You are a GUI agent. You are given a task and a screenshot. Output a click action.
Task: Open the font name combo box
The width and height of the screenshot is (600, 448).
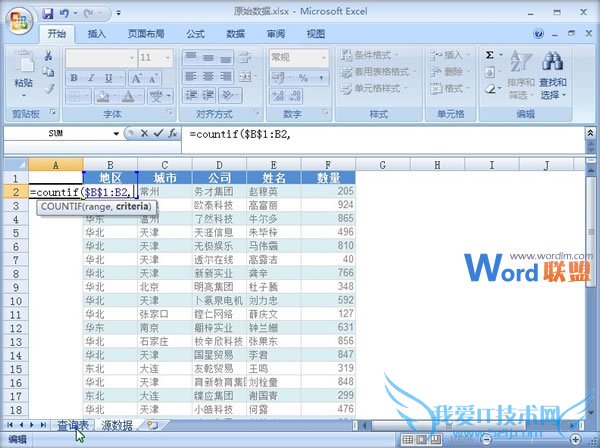pos(101,58)
